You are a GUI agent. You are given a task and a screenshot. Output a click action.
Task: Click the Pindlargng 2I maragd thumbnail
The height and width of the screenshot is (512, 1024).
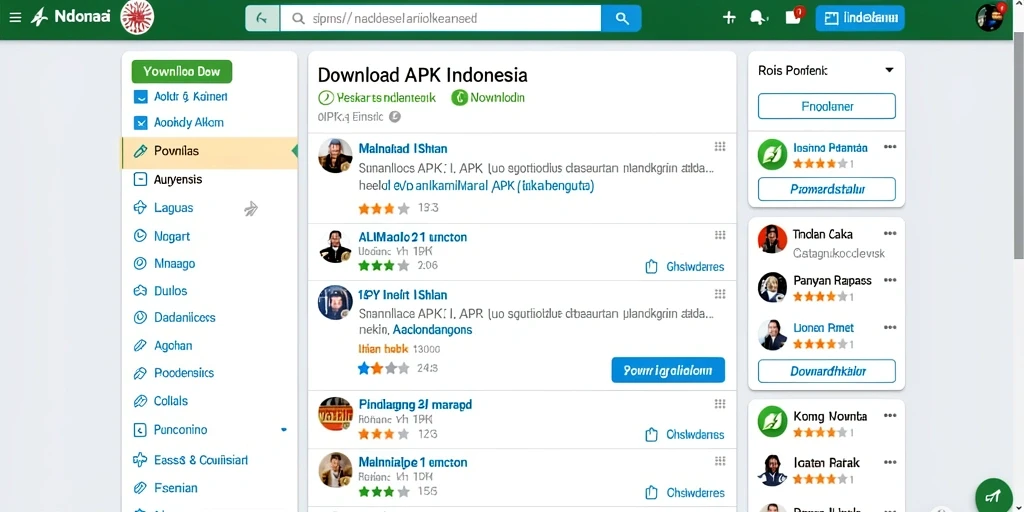click(x=336, y=414)
